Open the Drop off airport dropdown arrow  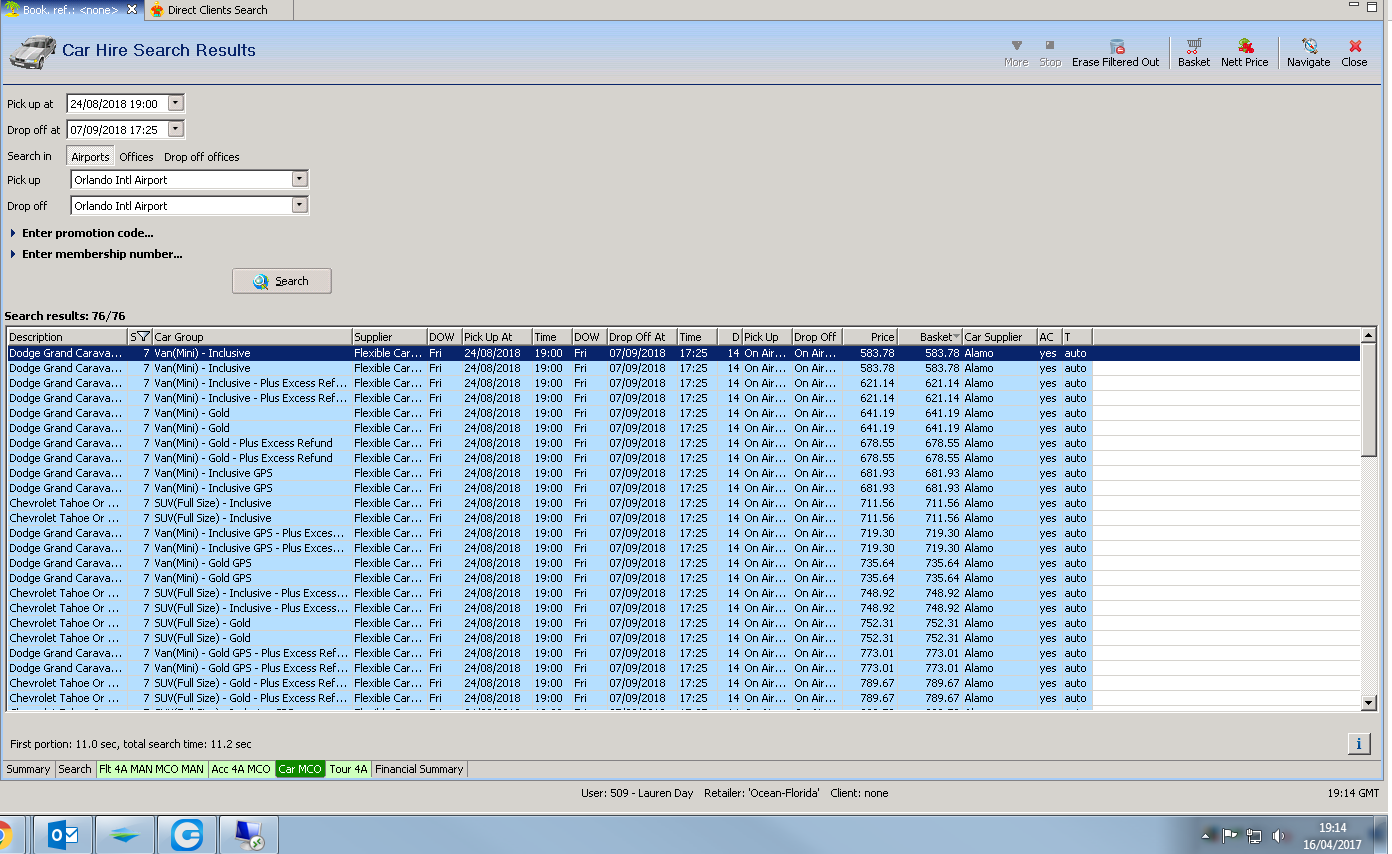(x=299, y=205)
